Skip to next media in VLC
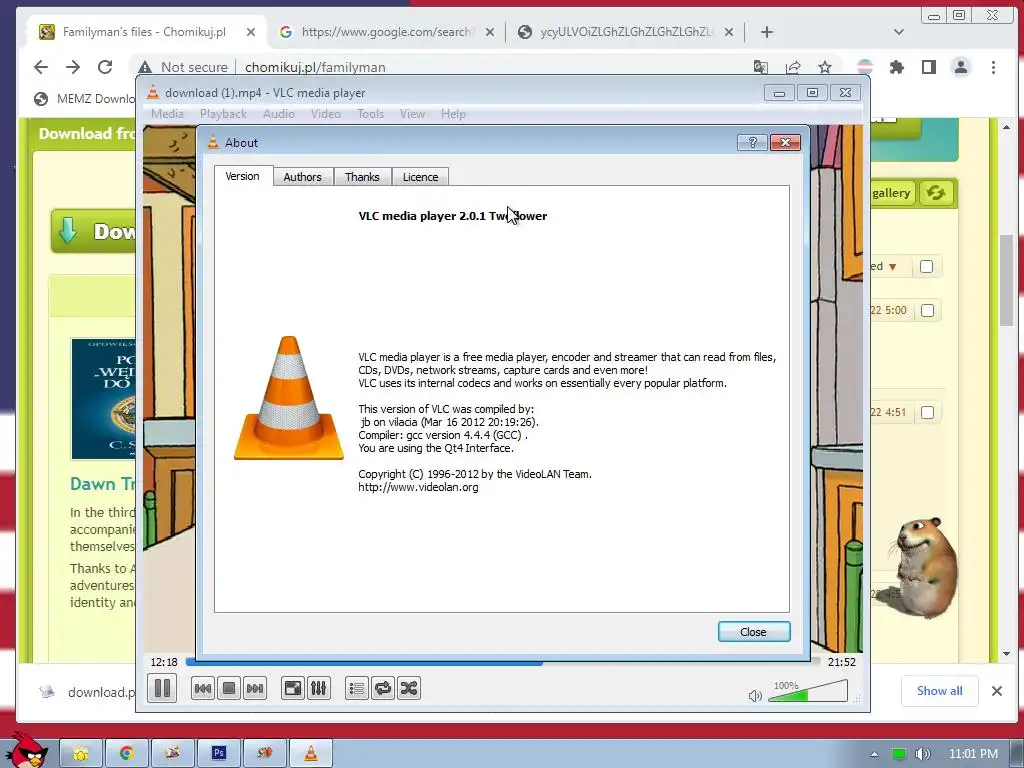 pos(255,688)
